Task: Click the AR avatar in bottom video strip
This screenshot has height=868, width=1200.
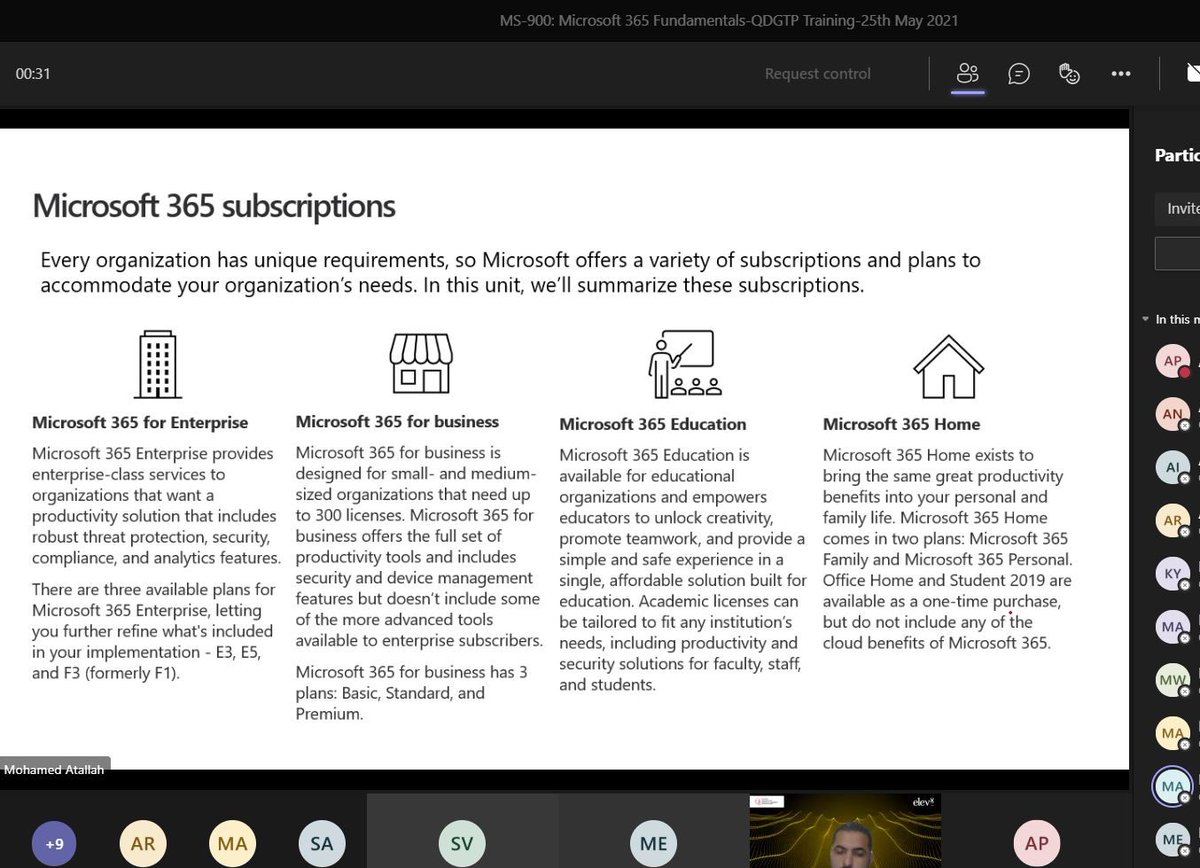Action: (x=143, y=843)
